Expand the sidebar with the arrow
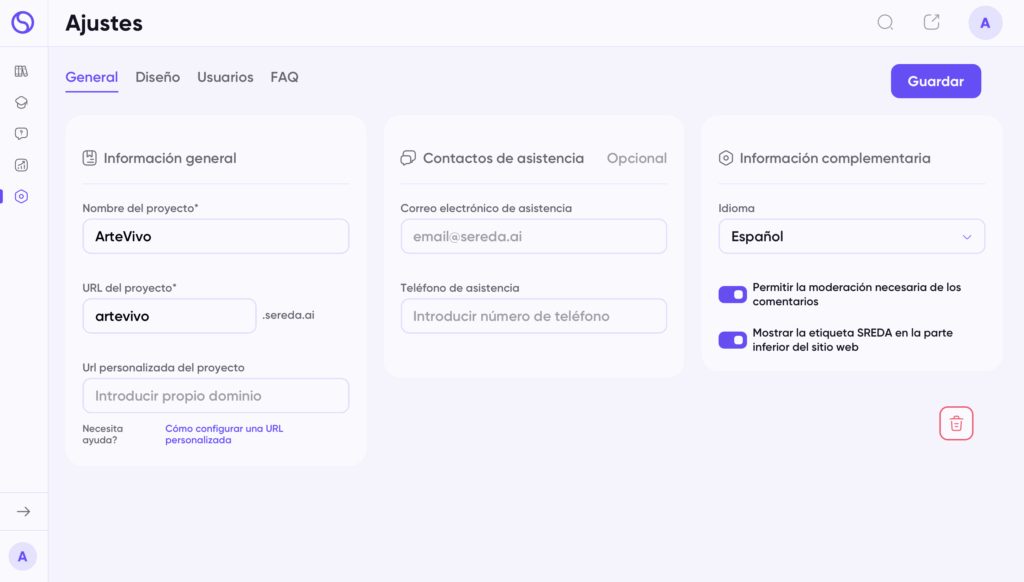 24,511
